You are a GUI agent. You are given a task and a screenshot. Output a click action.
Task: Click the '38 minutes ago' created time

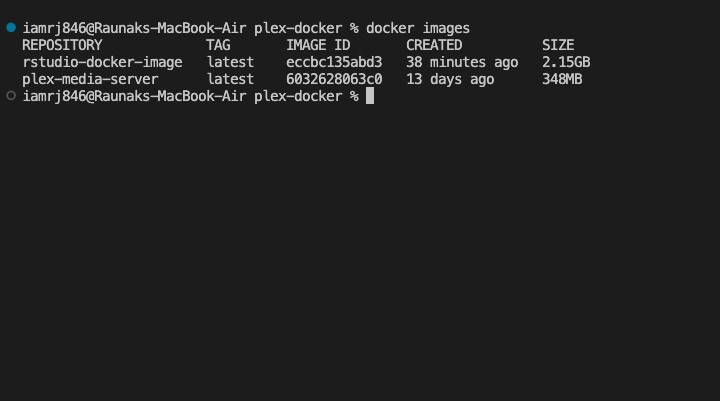pos(462,62)
